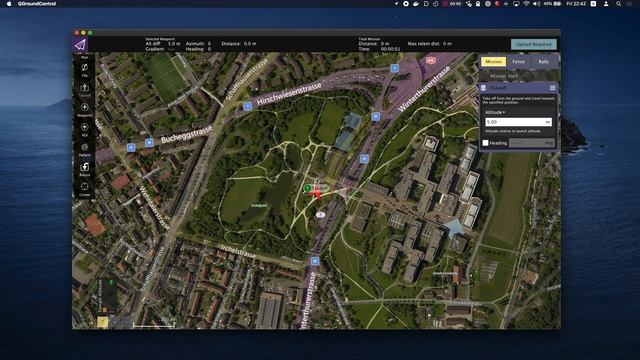Click the Mission Start header
Screen dimensions: 640x360
pyautogui.click(x=518, y=76)
